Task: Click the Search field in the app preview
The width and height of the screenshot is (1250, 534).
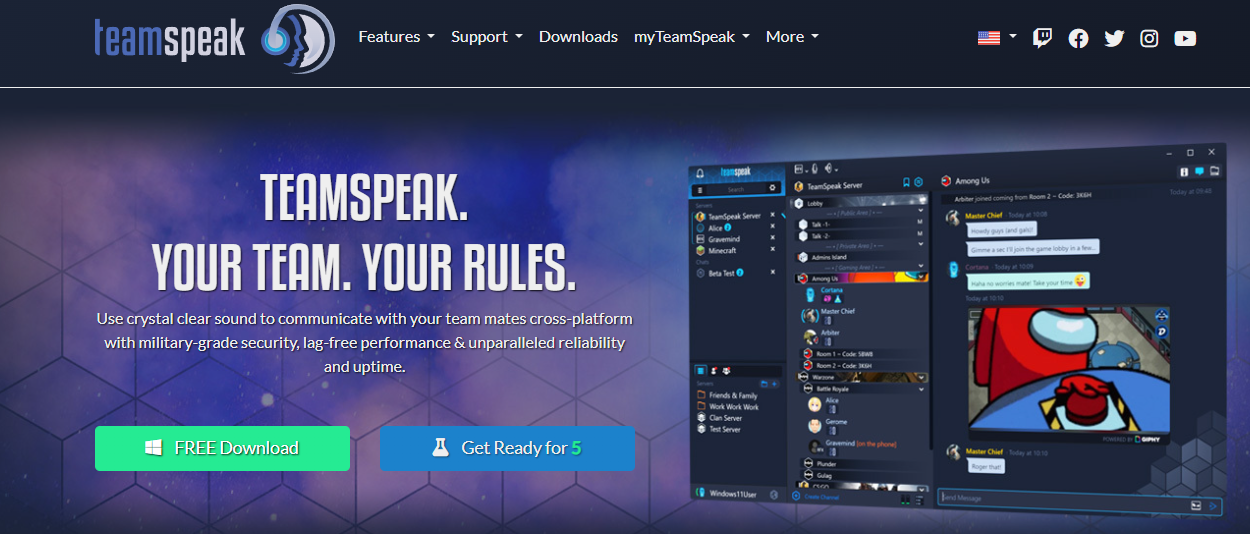Action: pyautogui.click(x=735, y=189)
